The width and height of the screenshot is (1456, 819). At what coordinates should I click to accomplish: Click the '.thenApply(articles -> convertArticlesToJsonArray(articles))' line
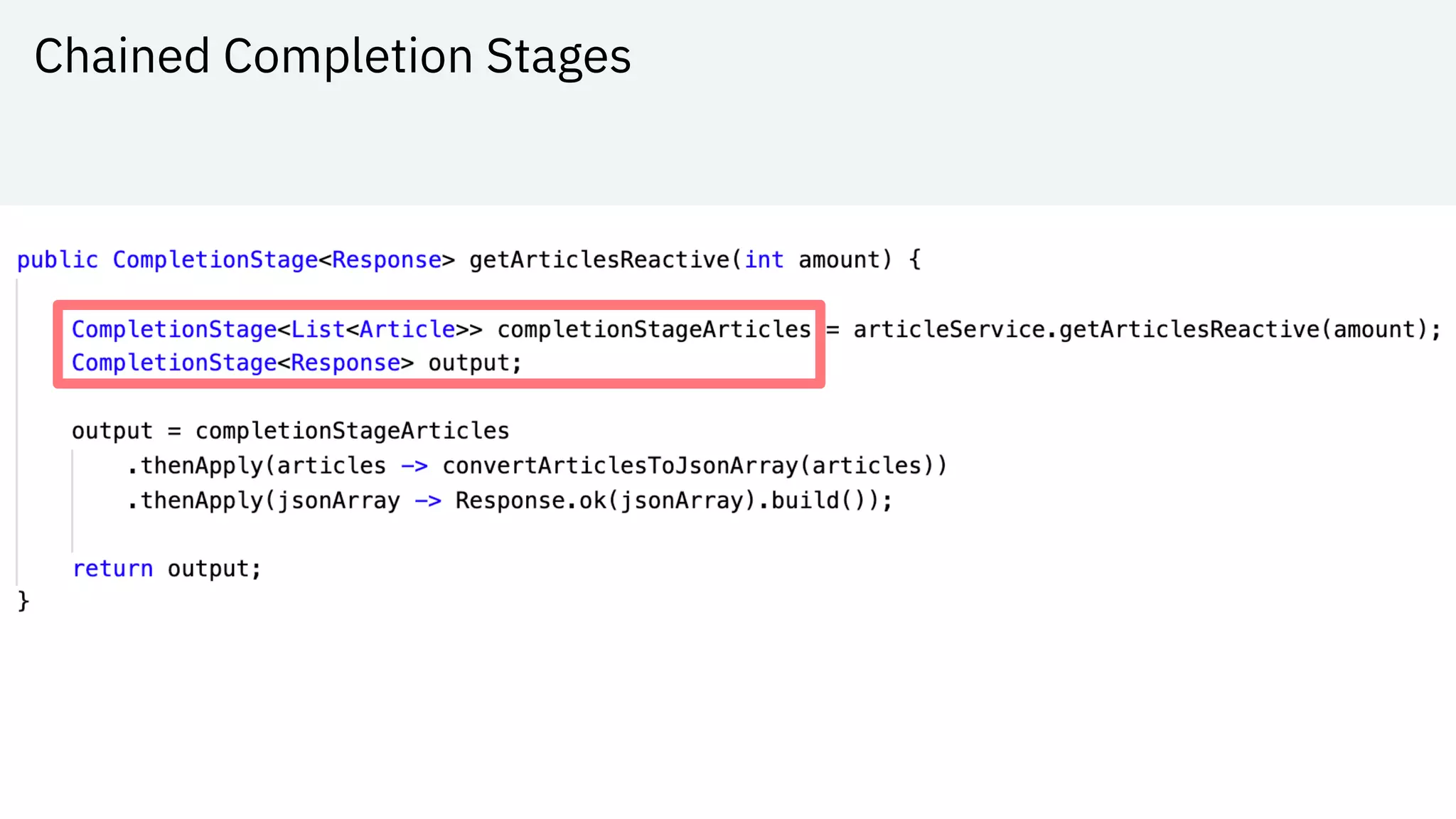537,466
